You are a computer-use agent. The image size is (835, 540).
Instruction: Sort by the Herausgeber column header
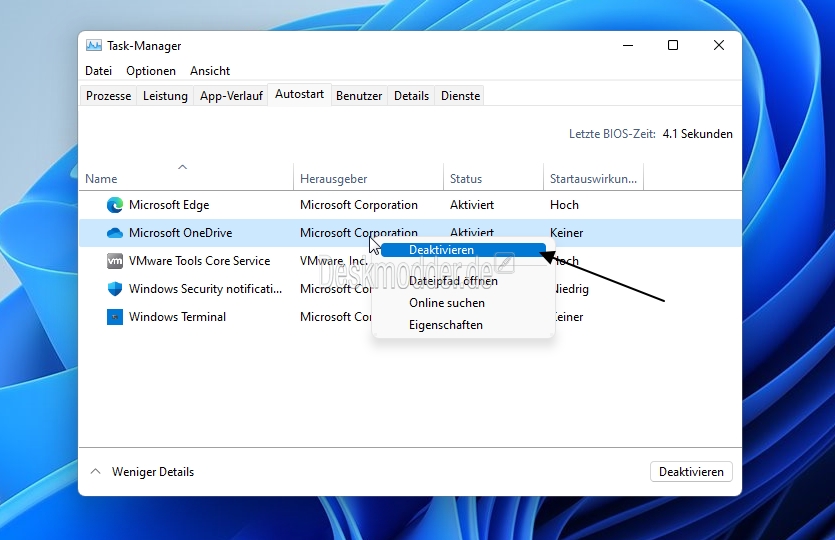[x=368, y=179]
